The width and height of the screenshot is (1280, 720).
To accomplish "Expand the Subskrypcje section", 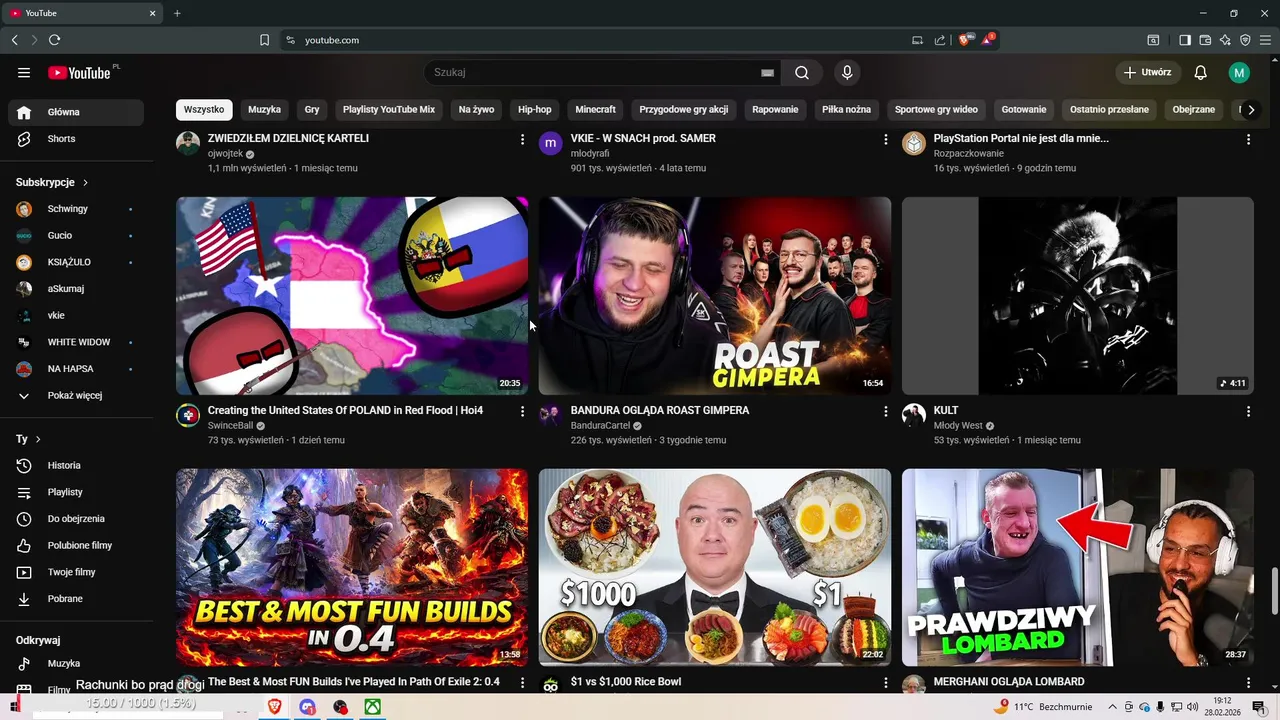I will pyautogui.click(x=52, y=183).
